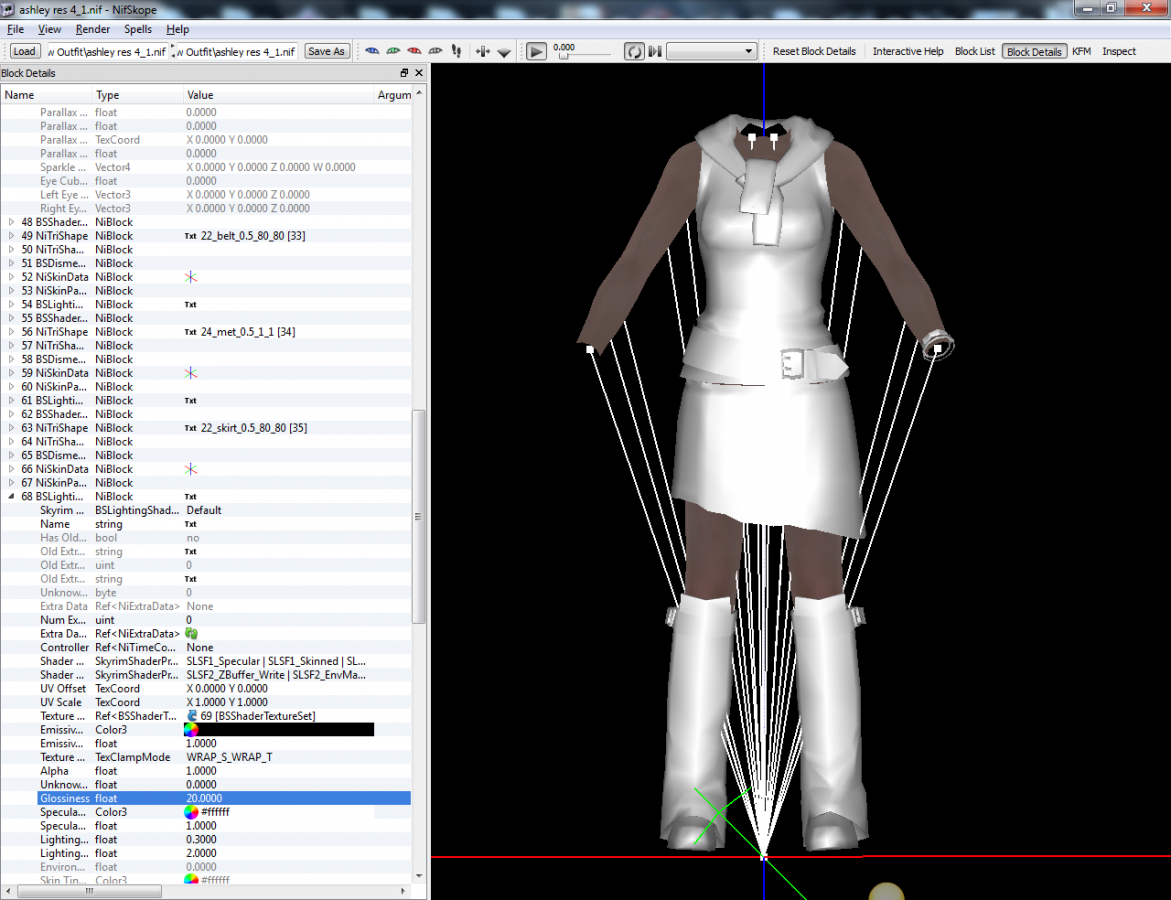This screenshot has width=1171, height=900.
Task: Toggle the Inspect panel button
Action: point(1119,51)
